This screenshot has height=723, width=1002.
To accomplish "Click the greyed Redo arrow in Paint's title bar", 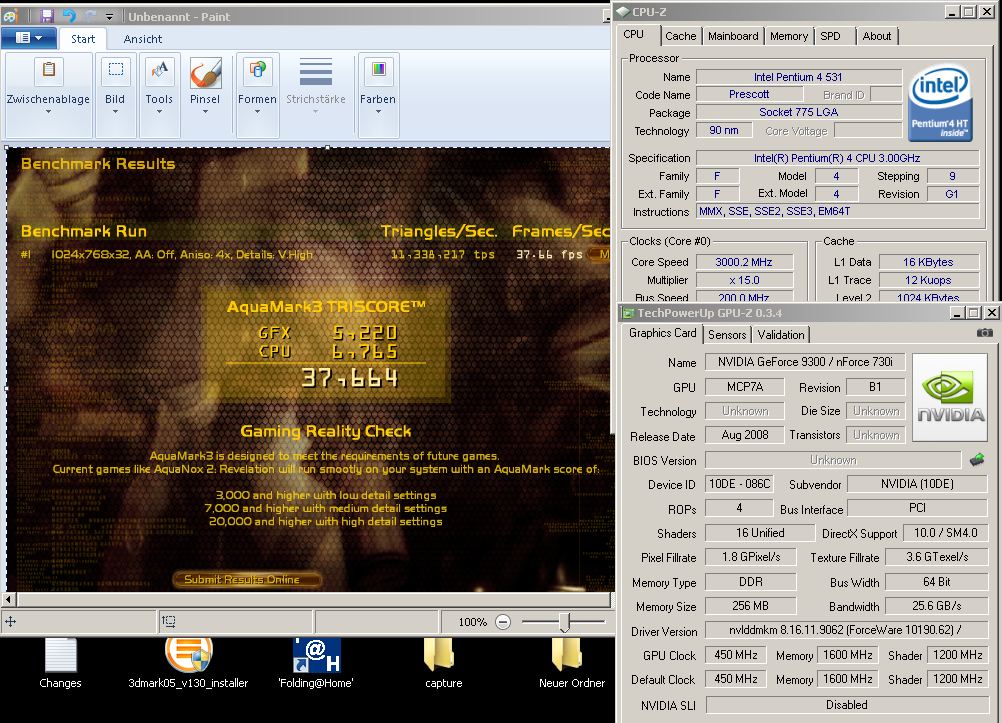I will (91, 15).
